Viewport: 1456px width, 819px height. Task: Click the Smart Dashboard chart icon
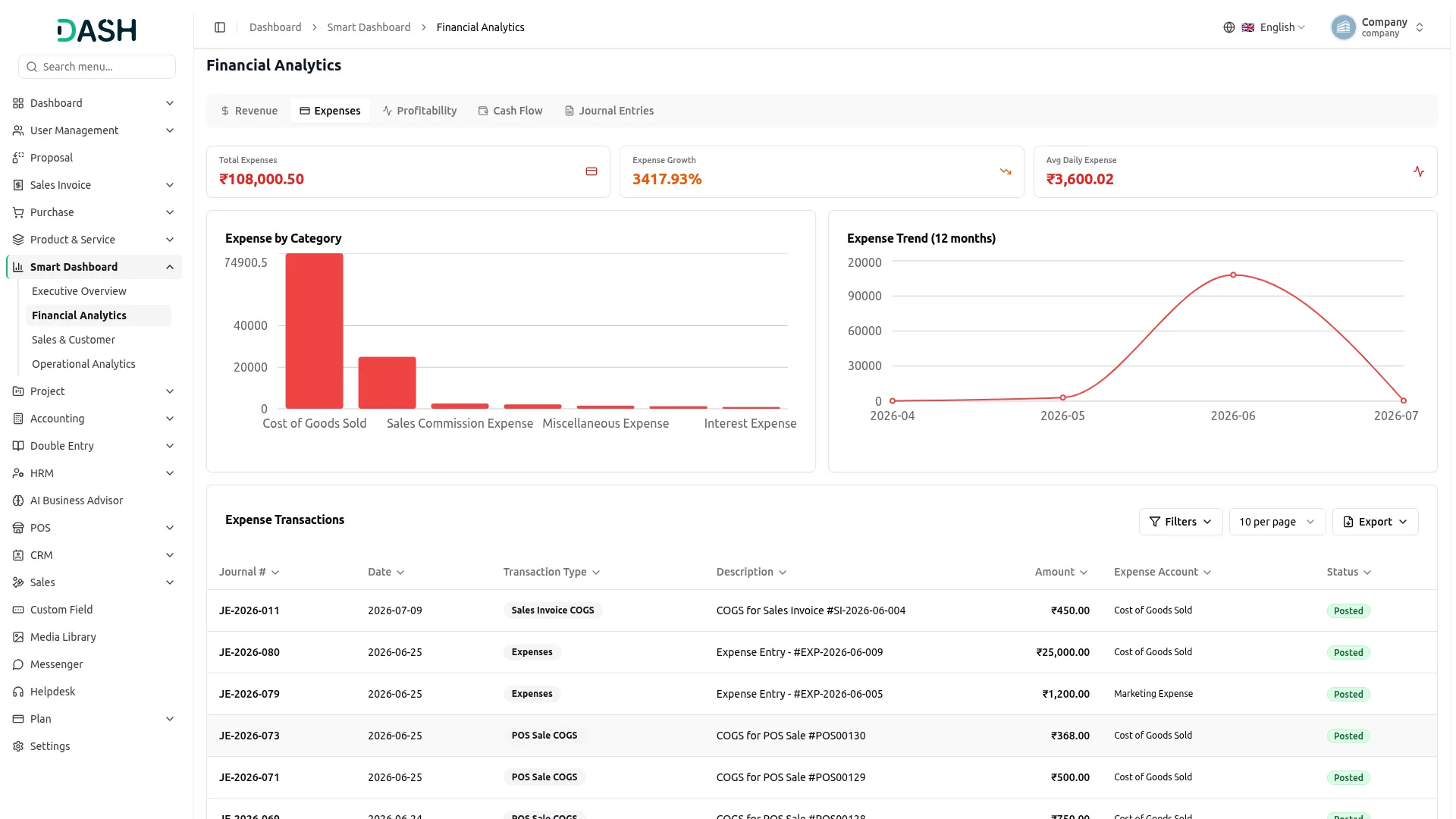point(18,267)
